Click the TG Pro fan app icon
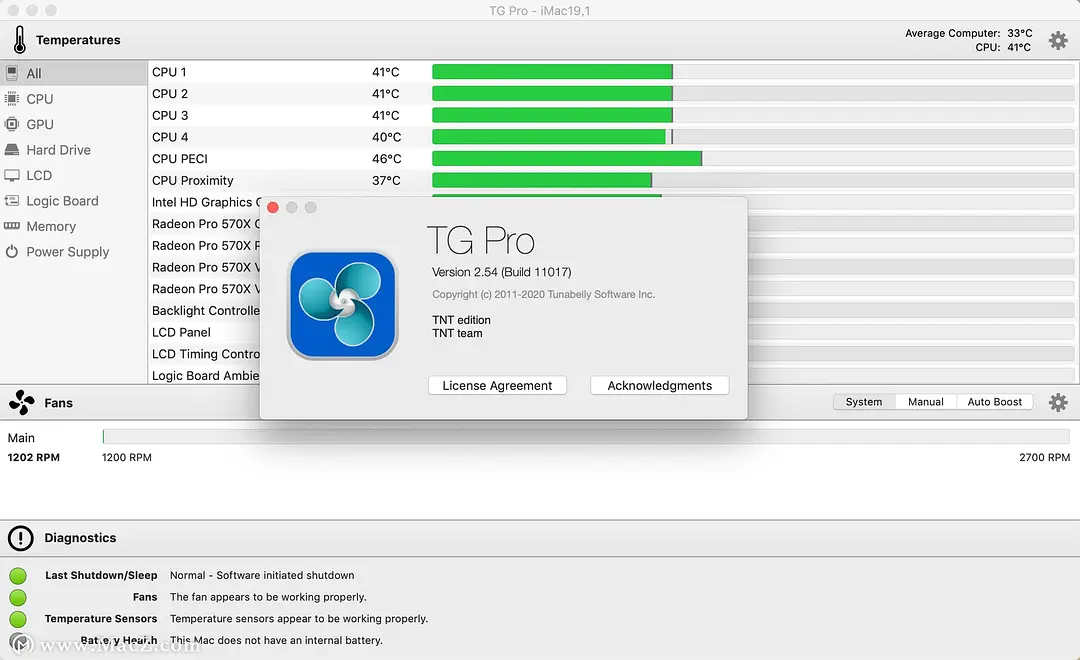 [342, 305]
